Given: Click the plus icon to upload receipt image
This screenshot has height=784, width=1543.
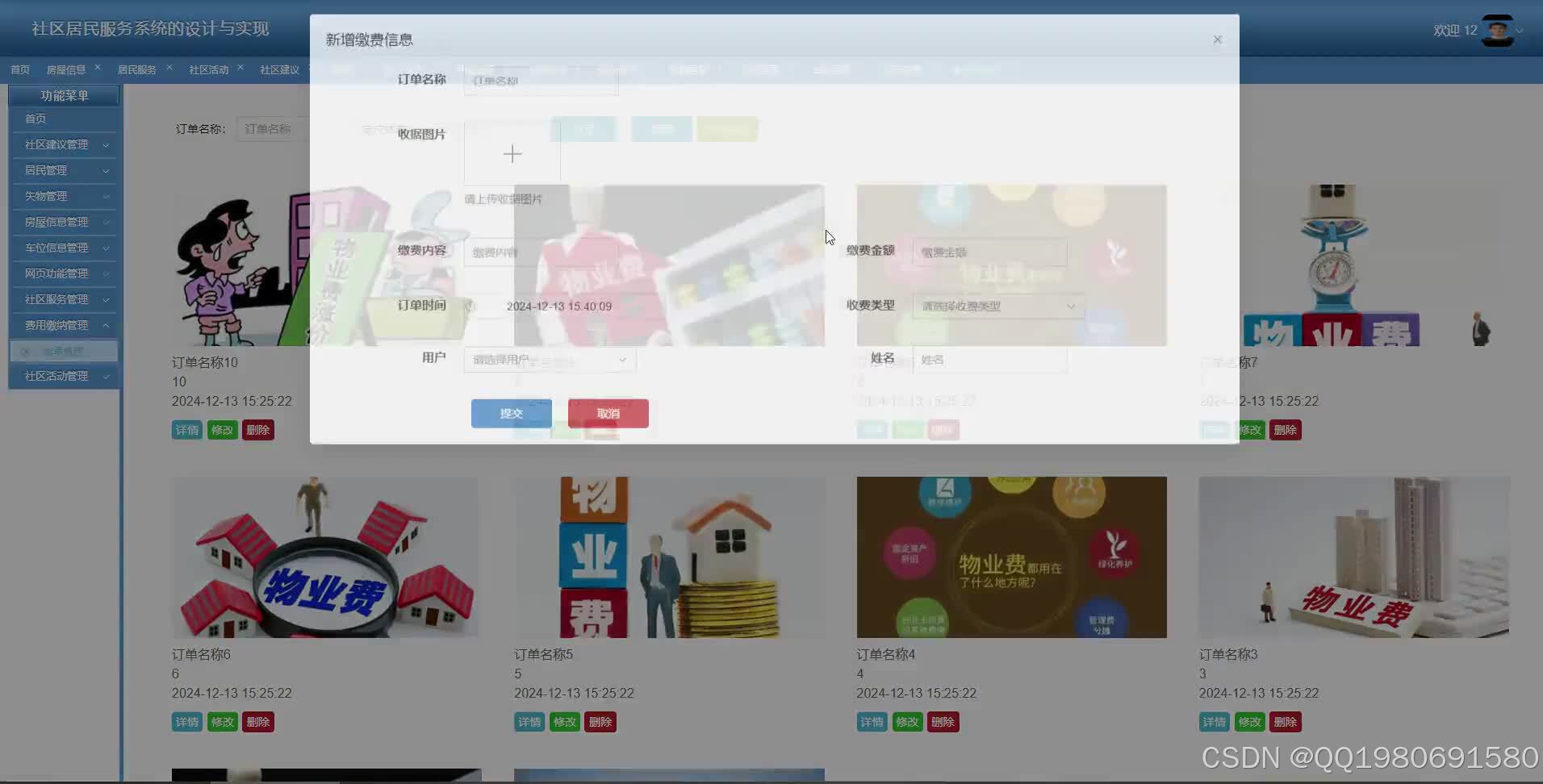Looking at the screenshot, I should [512, 153].
